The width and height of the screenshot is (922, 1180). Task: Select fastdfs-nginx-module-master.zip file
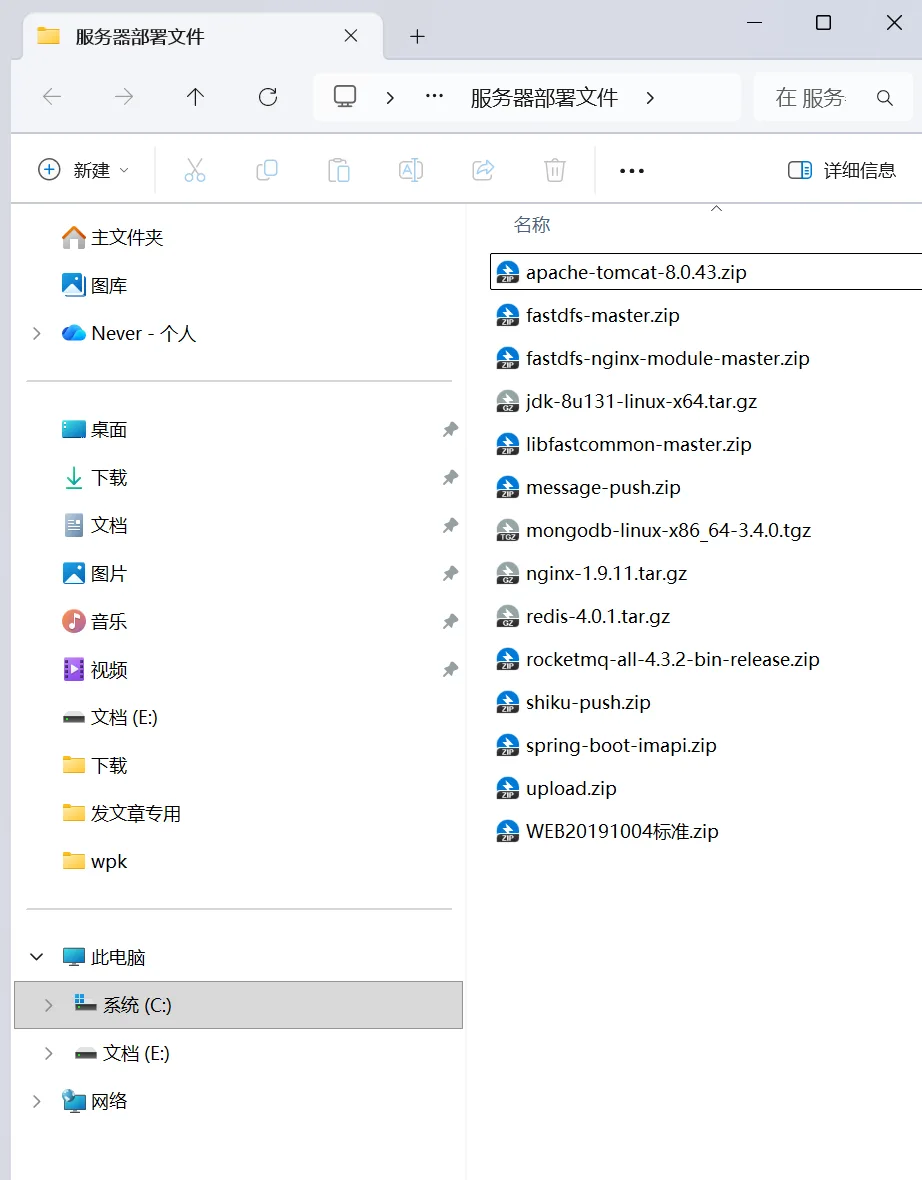[x=653, y=358]
